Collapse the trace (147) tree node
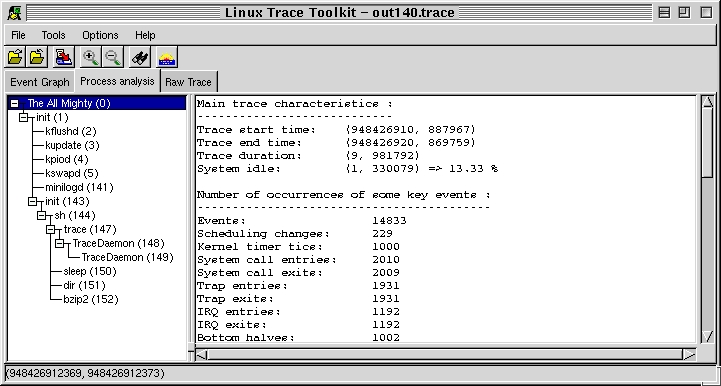Image resolution: width=721 pixels, height=386 pixels. click(51, 230)
